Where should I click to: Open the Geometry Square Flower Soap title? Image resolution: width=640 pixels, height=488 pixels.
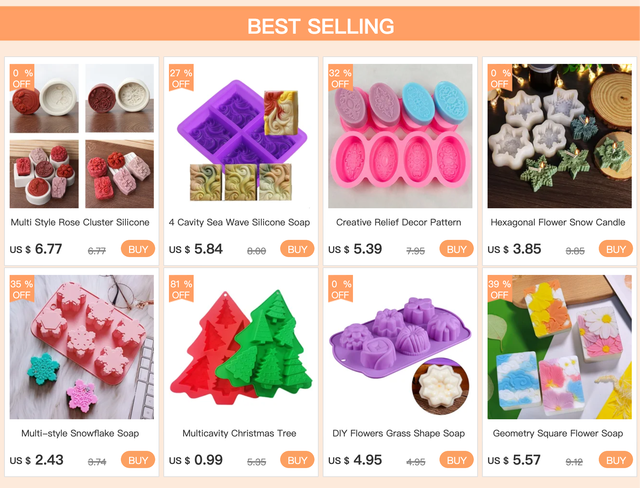558,433
